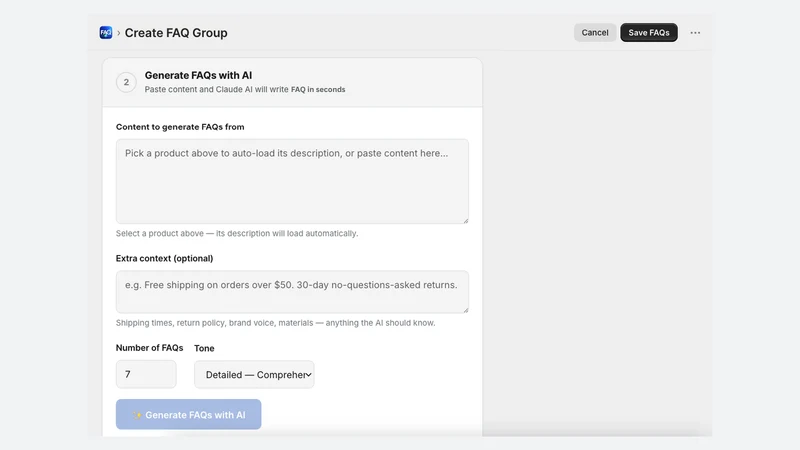
Task: Click the 'Create FAQ Group' page title
Action: pos(176,33)
